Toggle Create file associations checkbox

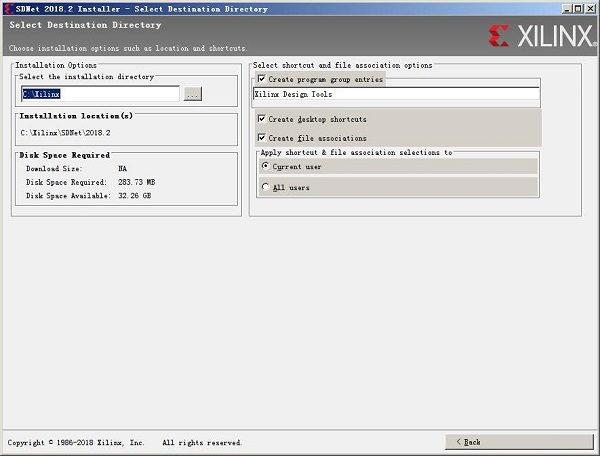pyautogui.click(x=262, y=138)
